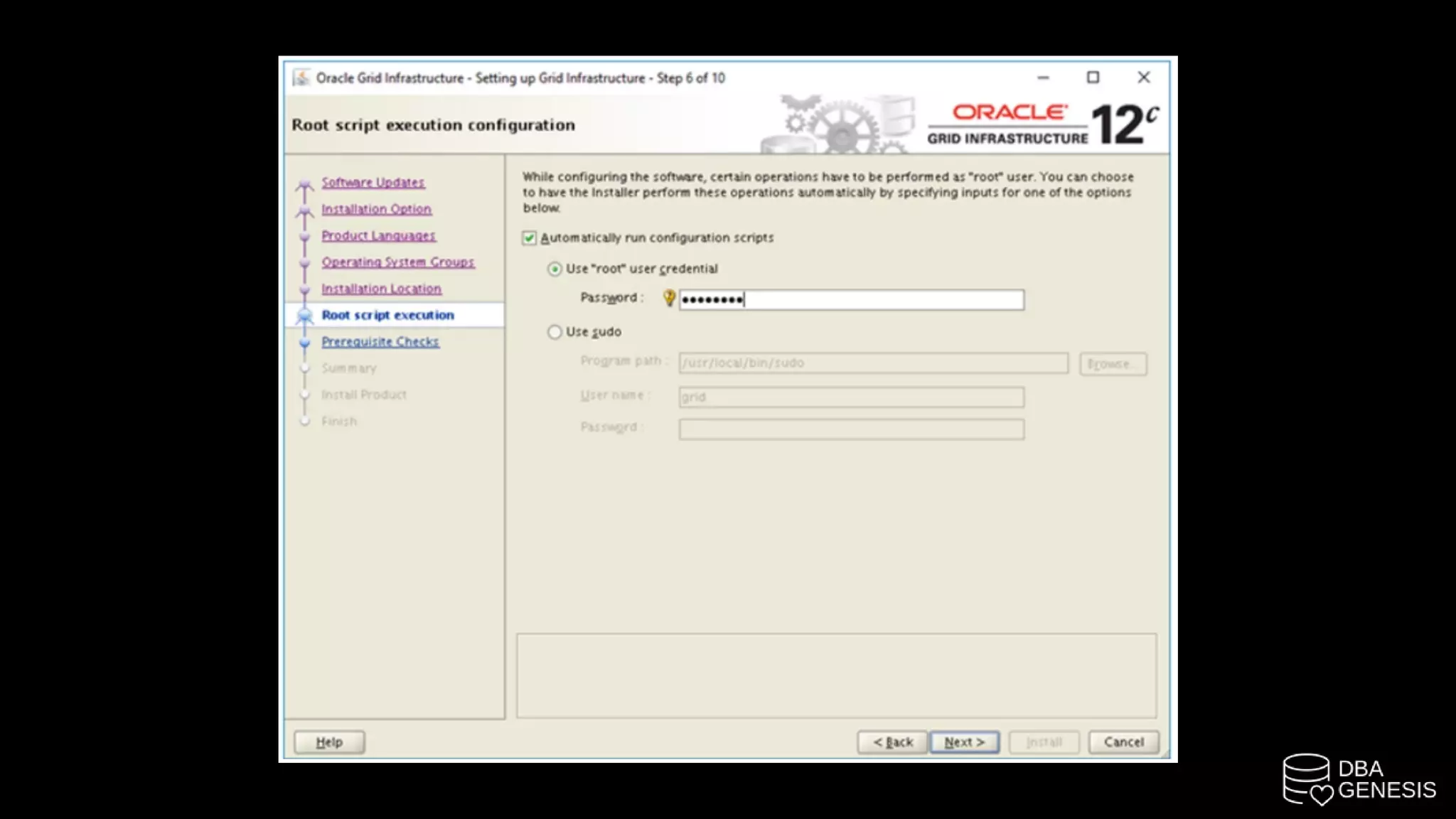Image resolution: width=1456 pixels, height=819 pixels.
Task: Open the Installation Option step
Action: [376, 209]
